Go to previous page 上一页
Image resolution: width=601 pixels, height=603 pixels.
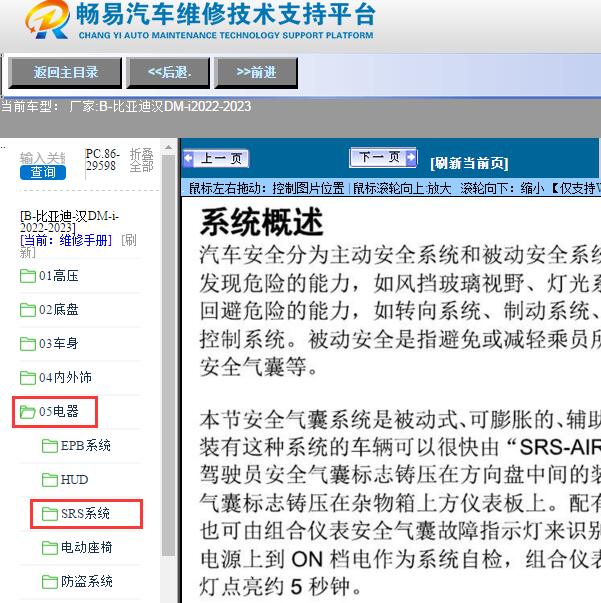click(x=216, y=158)
